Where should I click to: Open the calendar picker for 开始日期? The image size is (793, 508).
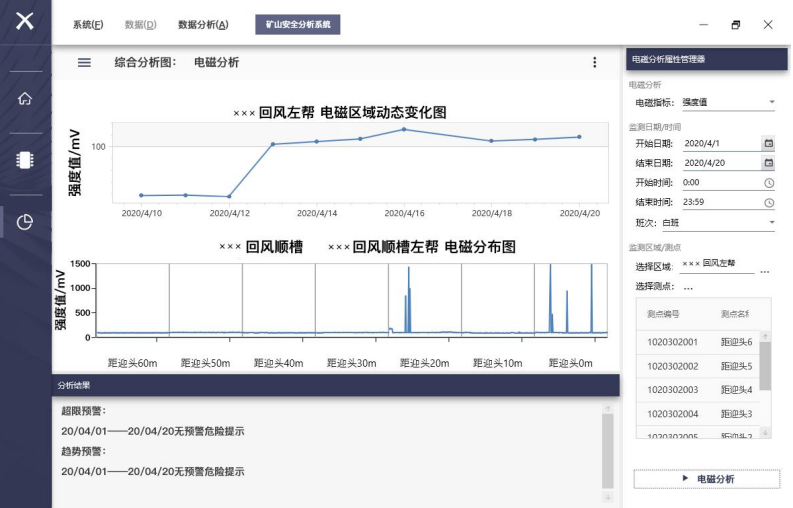pos(768,143)
